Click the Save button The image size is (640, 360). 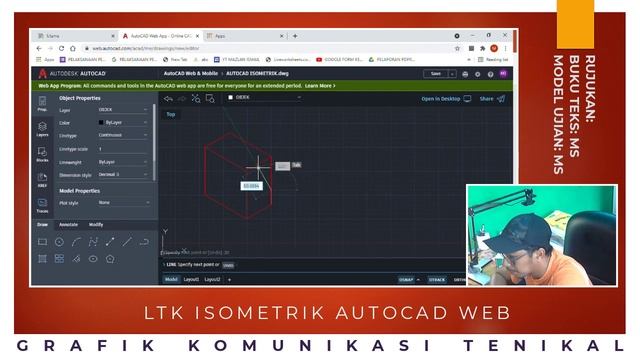click(436, 74)
